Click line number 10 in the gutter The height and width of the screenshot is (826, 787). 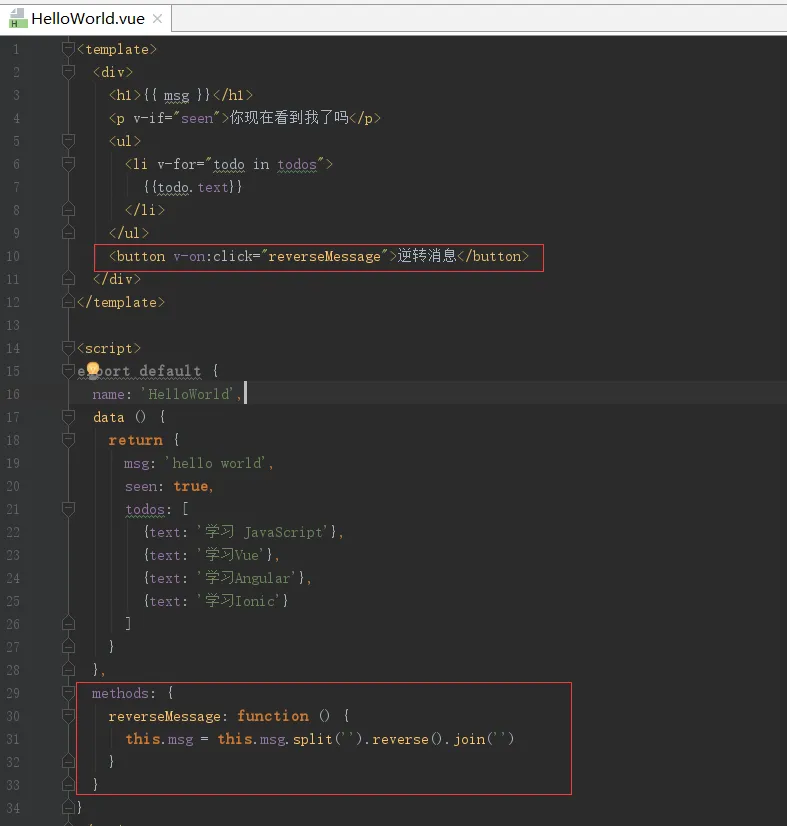13,256
